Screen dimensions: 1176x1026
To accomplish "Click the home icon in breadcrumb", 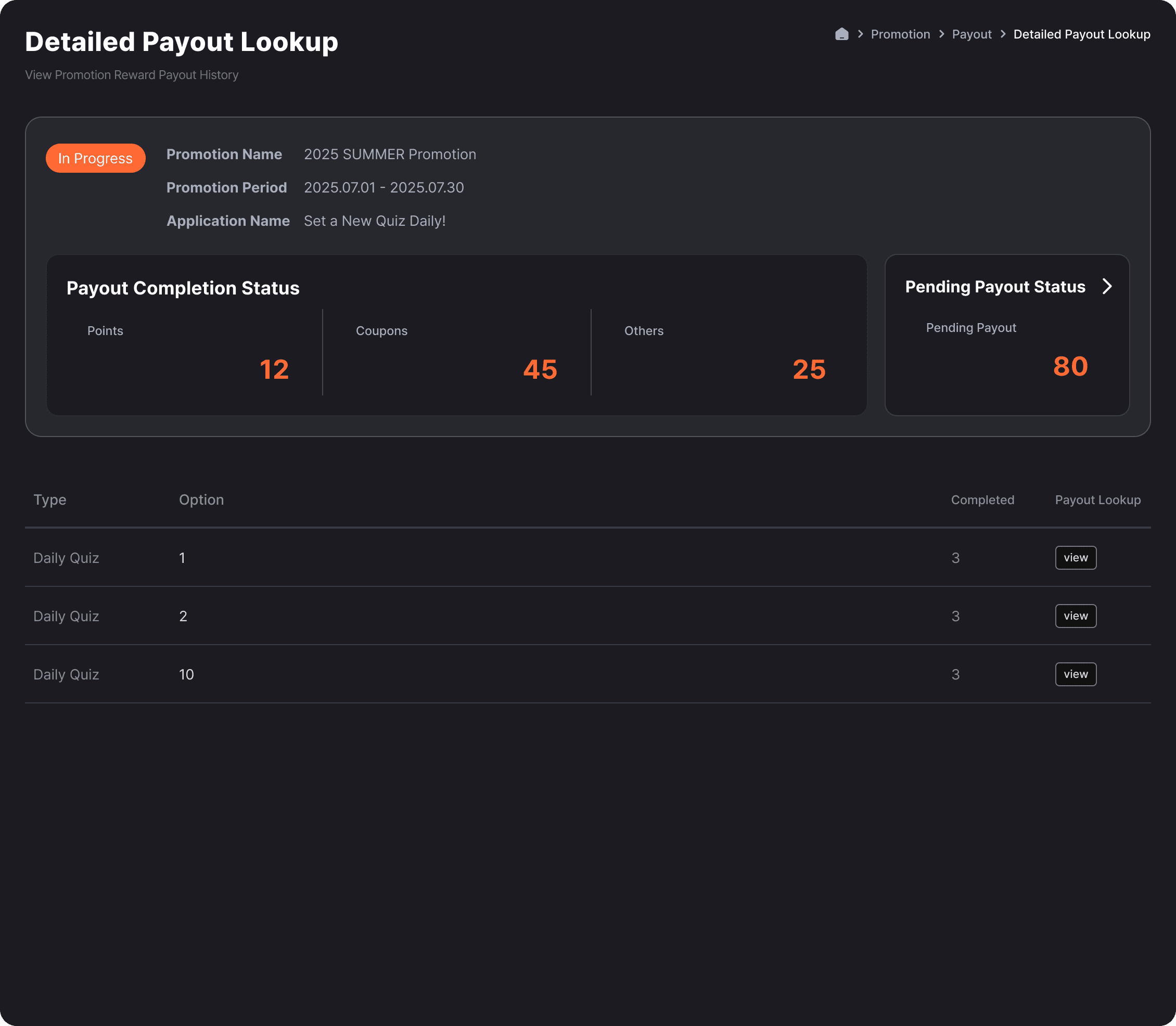I will coord(841,34).
